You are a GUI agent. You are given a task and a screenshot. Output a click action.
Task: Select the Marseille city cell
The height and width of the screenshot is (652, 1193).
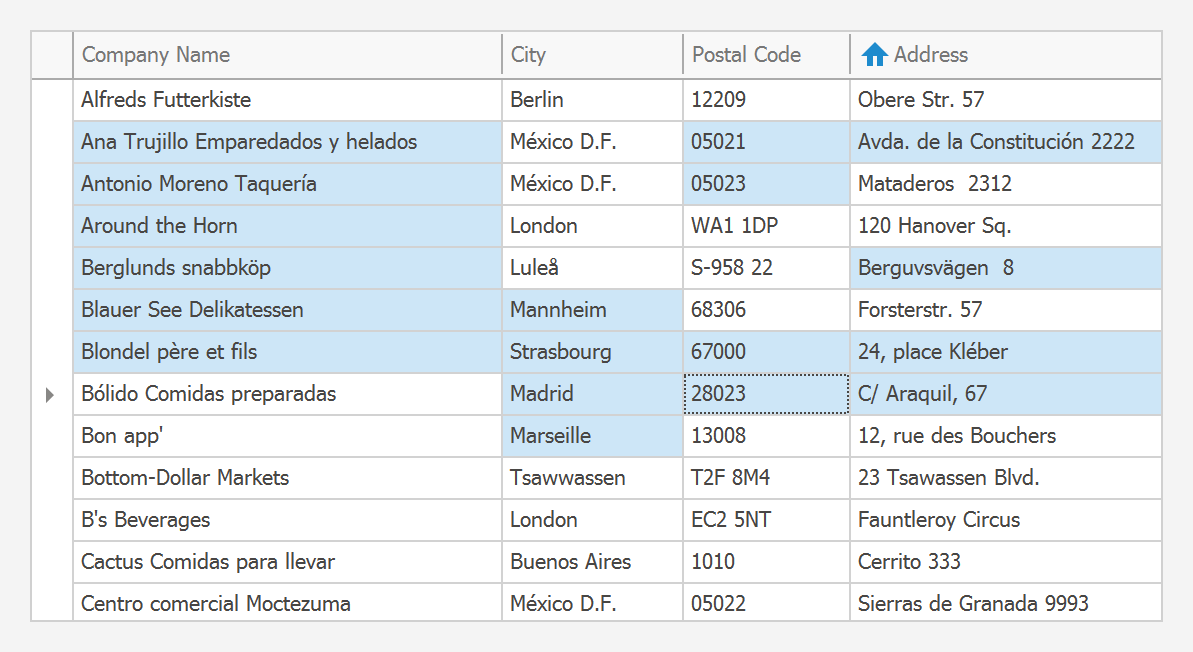550,436
